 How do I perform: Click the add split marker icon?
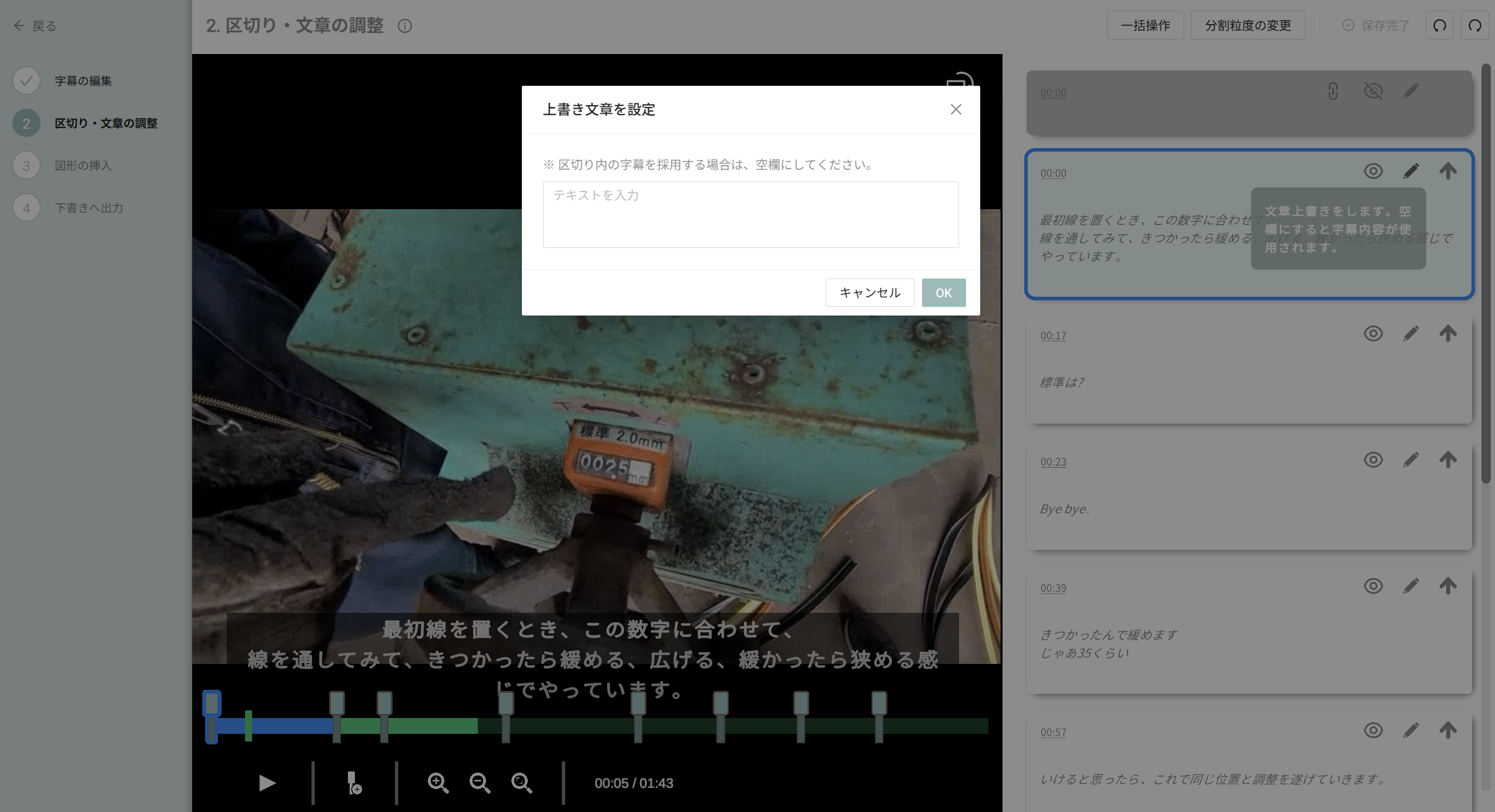[x=354, y=783]
